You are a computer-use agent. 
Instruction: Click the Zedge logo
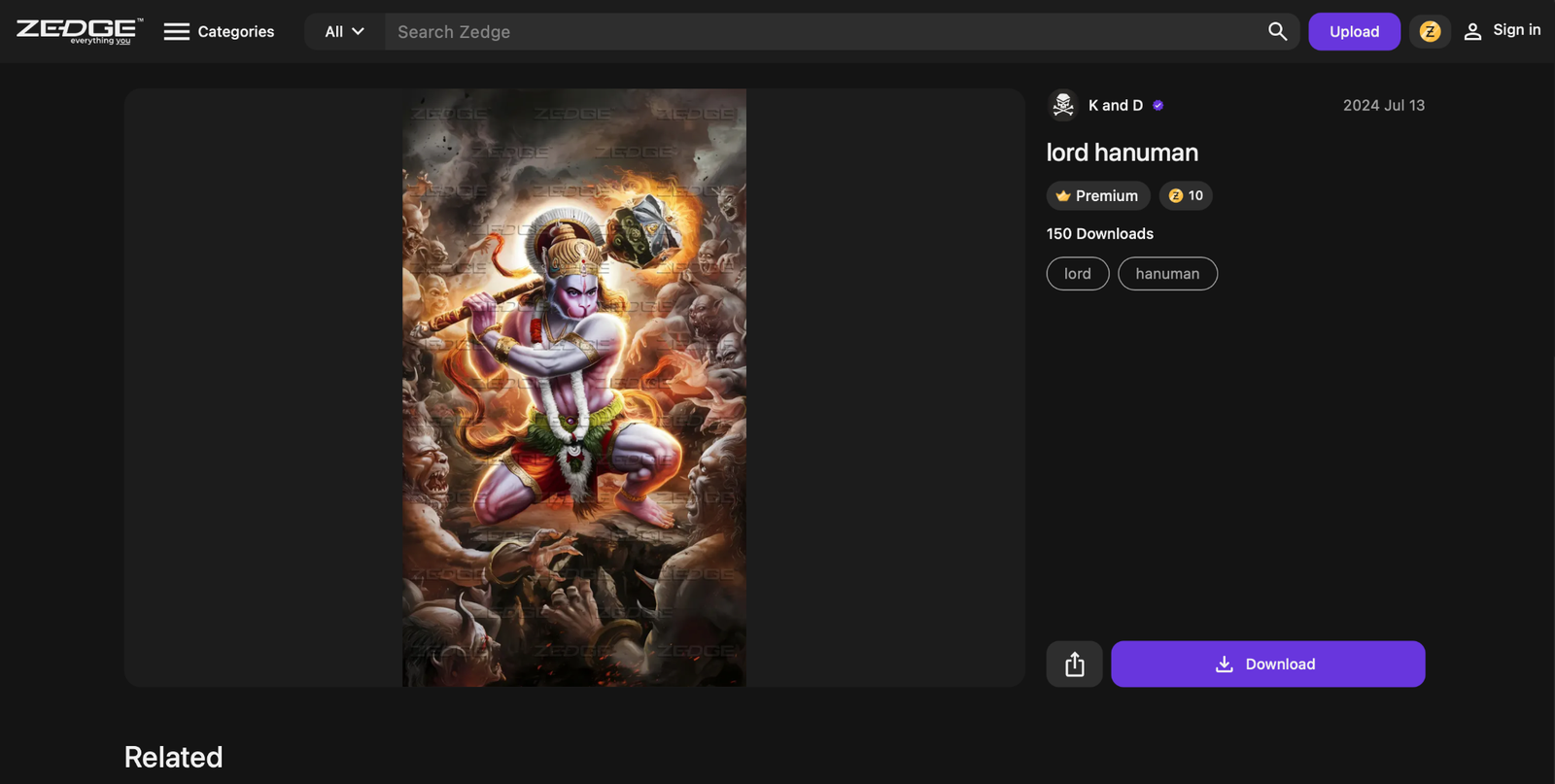point(80,31)
